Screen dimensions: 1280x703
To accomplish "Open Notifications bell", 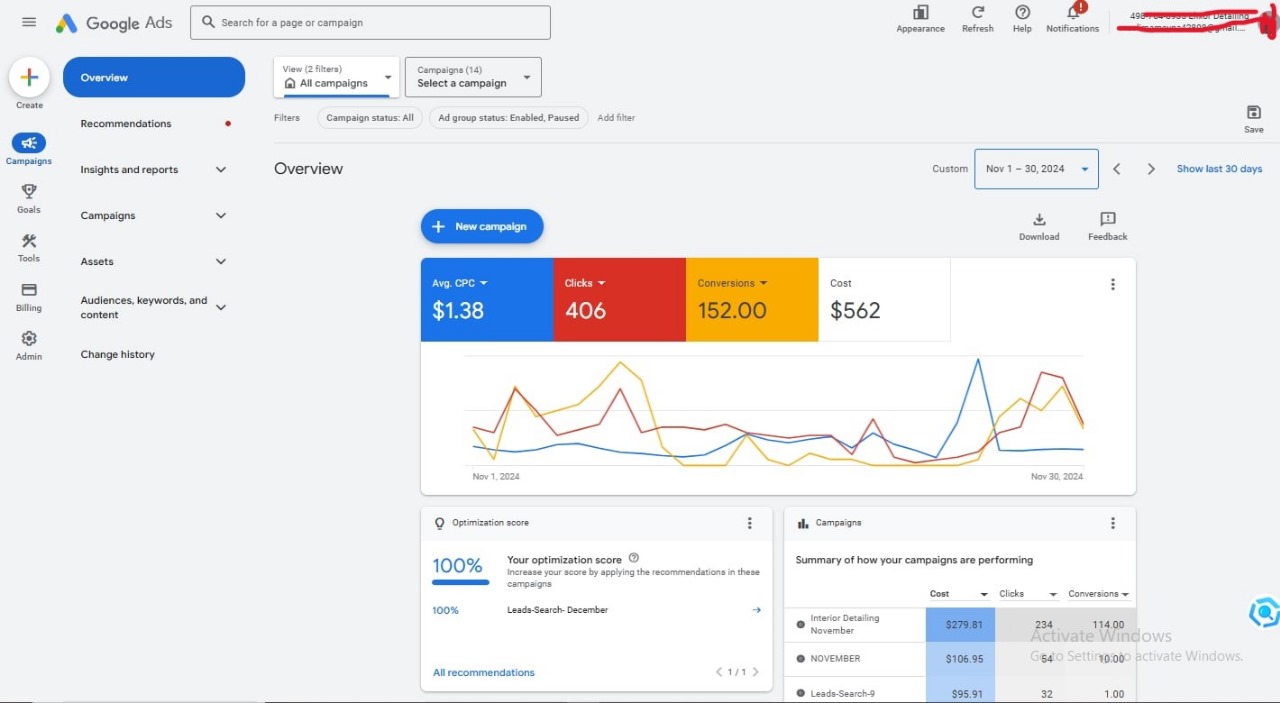I will 1074,12.
